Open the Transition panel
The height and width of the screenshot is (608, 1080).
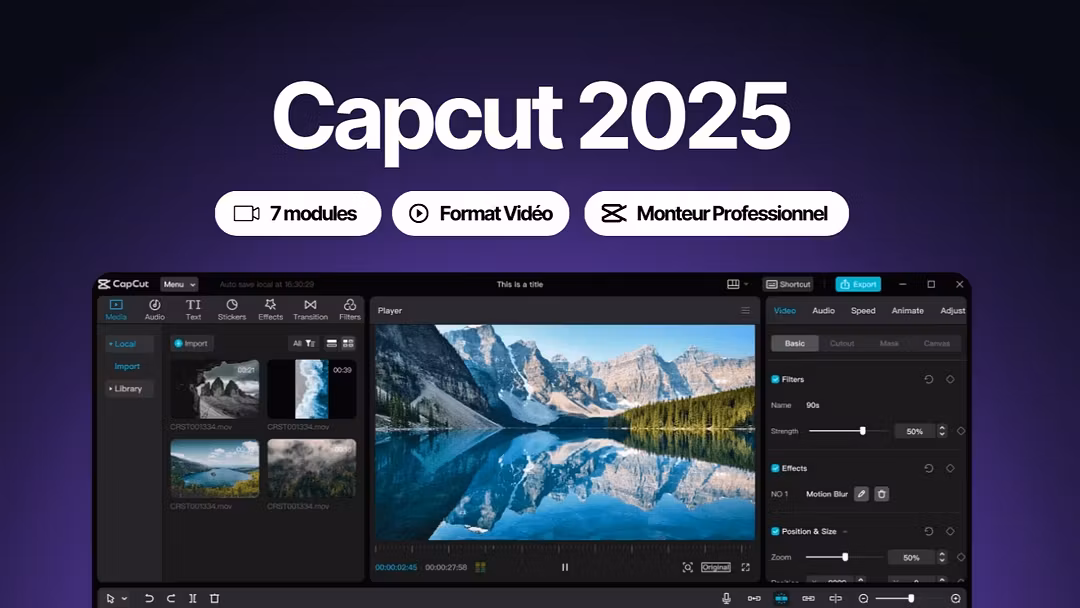[x=310, y=309]
